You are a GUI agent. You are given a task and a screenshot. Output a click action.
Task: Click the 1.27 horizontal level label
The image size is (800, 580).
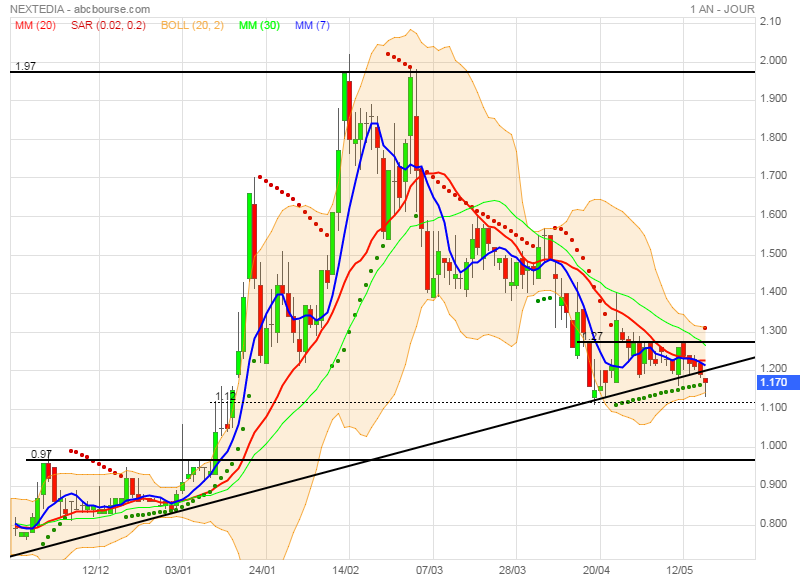(x=593, y=336)
